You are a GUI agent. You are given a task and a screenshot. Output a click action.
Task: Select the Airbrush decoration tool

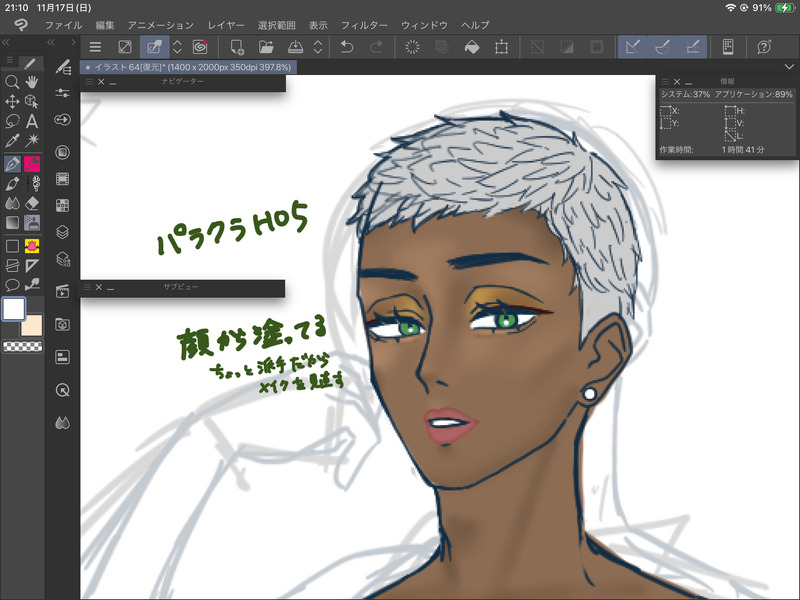tap(32, 183)
